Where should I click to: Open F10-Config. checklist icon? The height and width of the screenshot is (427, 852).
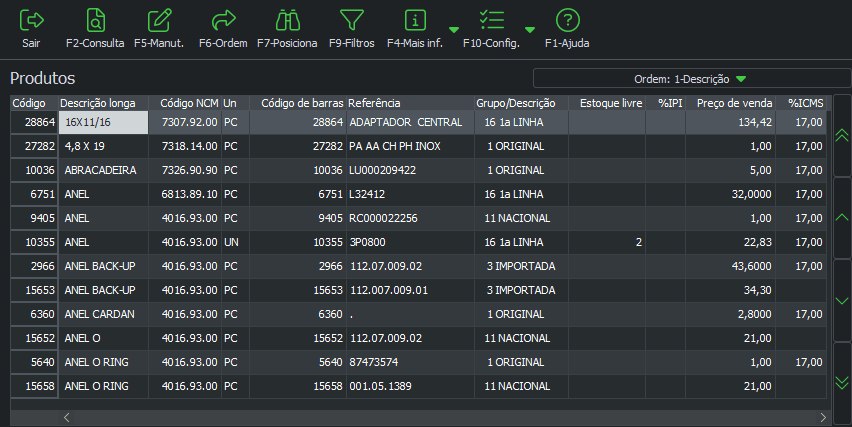(x=492, y=21)
